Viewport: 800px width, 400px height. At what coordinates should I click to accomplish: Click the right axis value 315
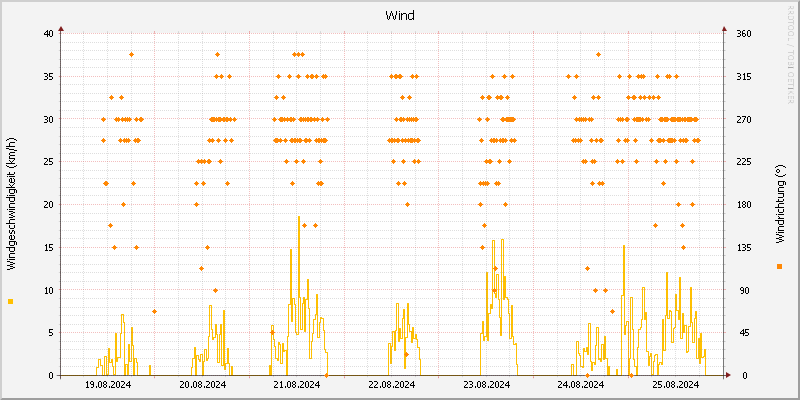744,77
